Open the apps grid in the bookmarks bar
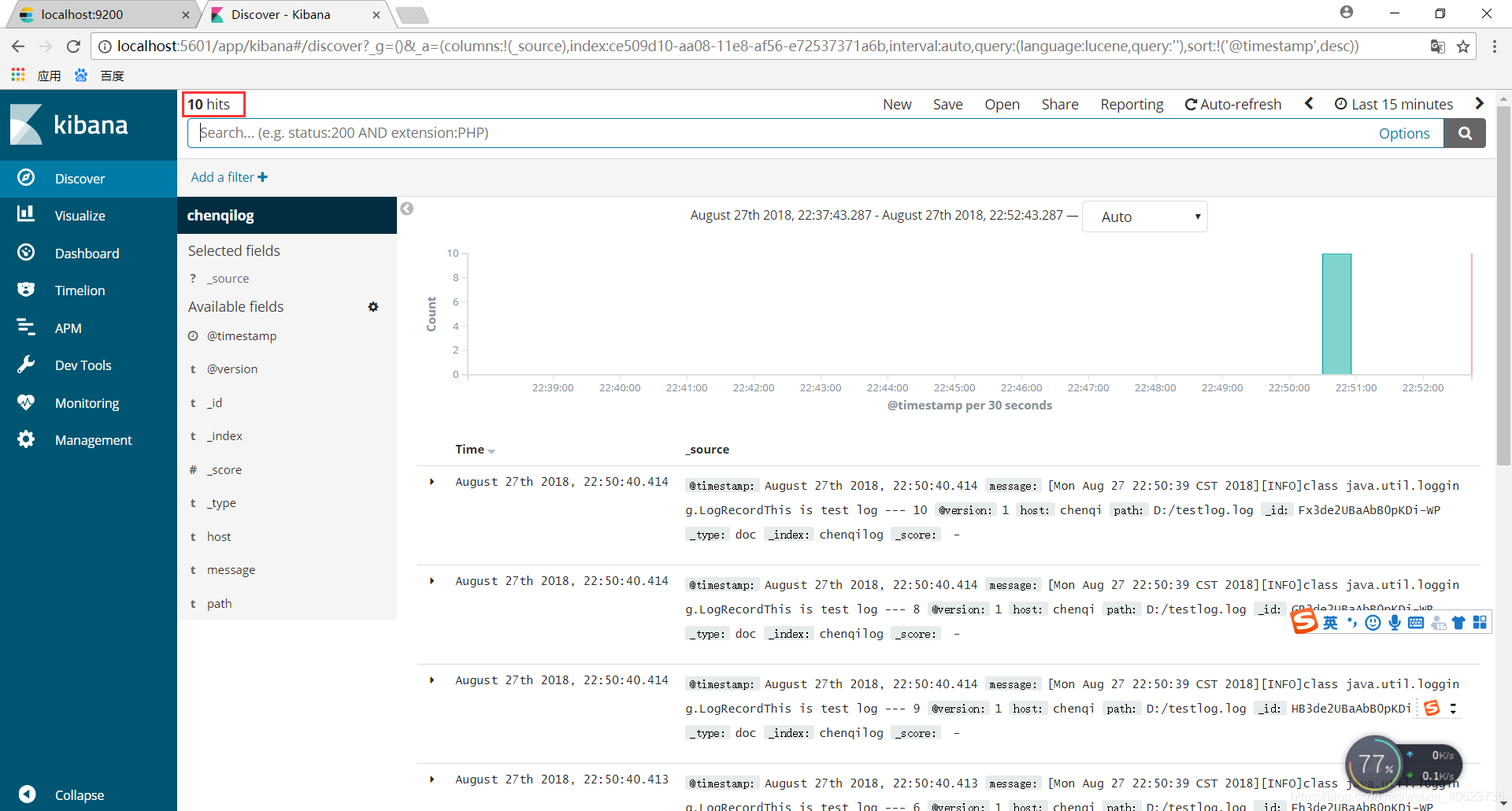 click(x=18, y=75)
